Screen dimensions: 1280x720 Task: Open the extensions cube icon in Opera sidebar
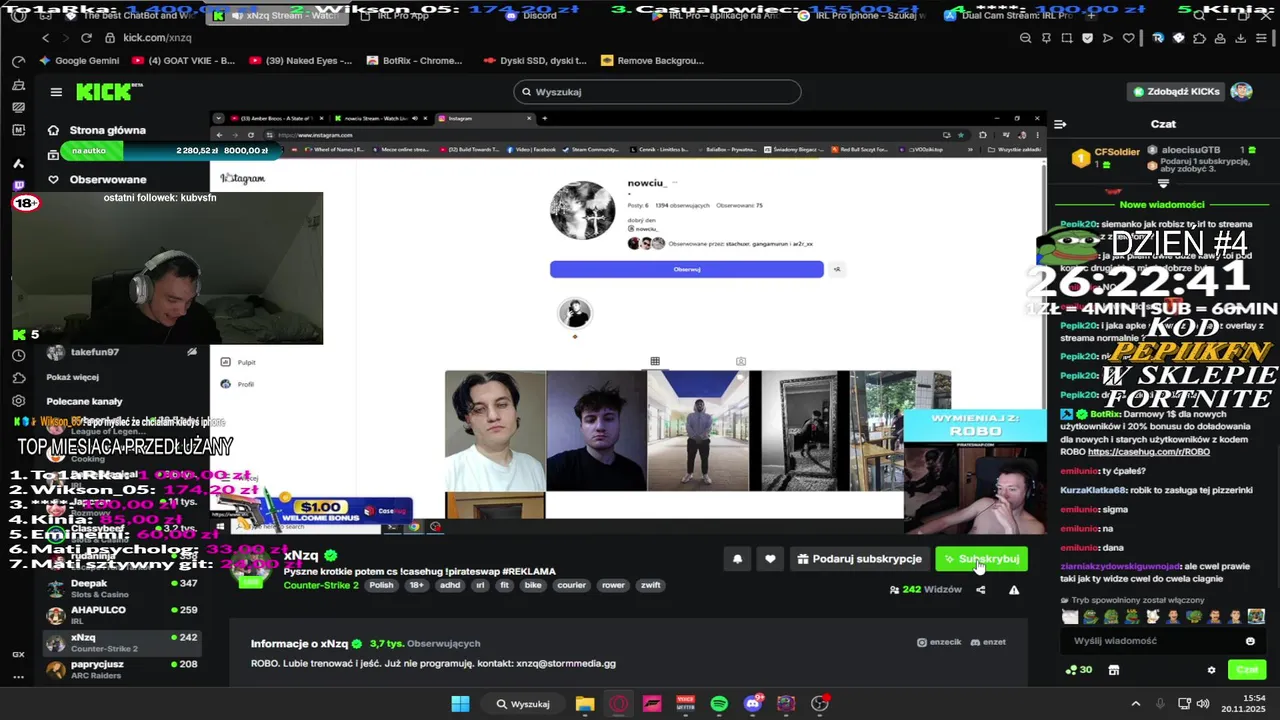(x=18, y=378)
